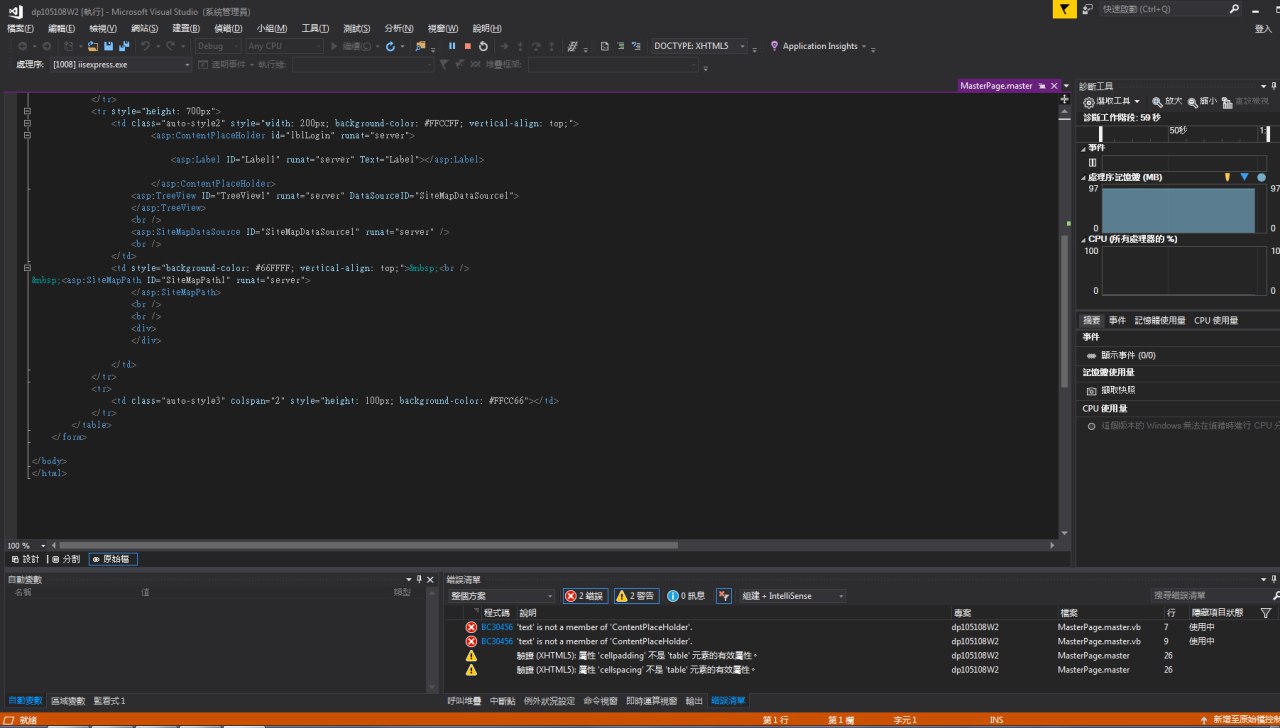This screenshot has height=728, width=1280.
Task: Toggle the 2 錯誤 errors filter
Action: click(x=584, y=596)
